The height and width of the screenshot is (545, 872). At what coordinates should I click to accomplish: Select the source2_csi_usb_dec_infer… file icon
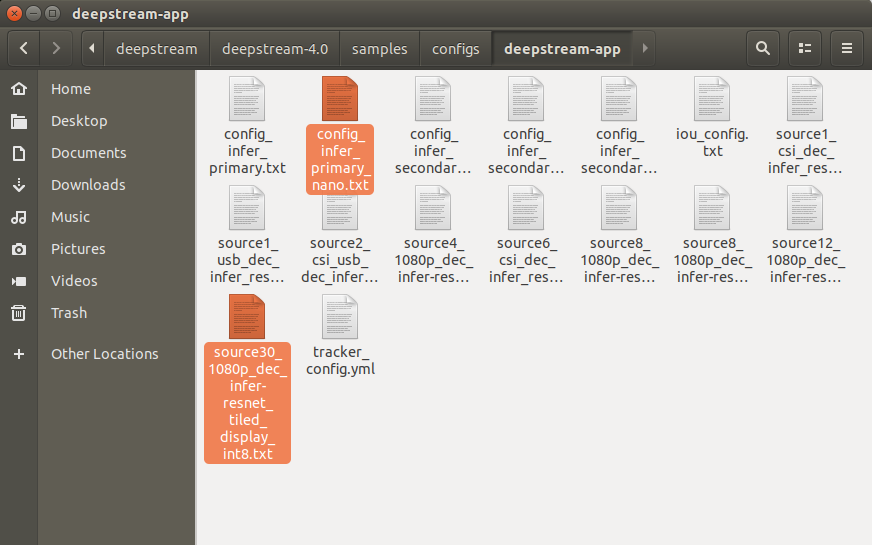point(340,212)
